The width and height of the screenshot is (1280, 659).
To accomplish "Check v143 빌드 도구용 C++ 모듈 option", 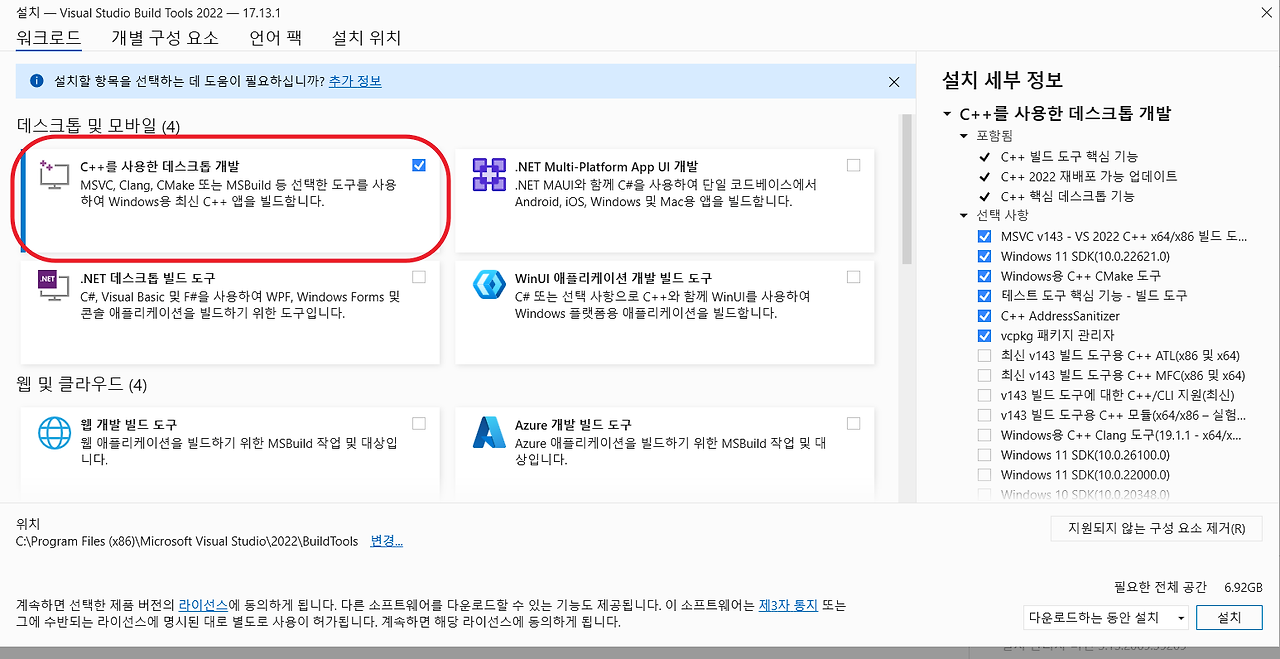I will click(984, 415).
